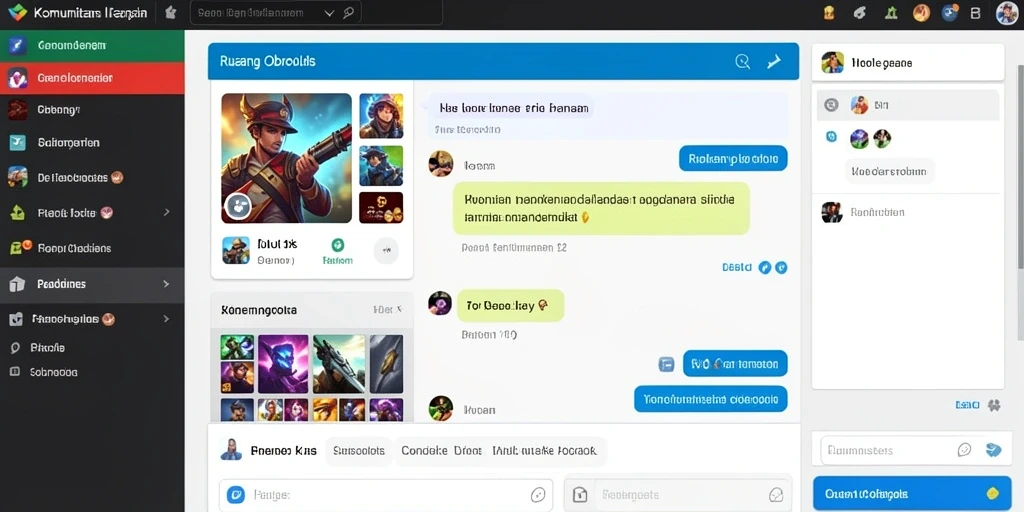Click the Hoole geane panel avatar
1024x512 pixels.
pos(833,63)
